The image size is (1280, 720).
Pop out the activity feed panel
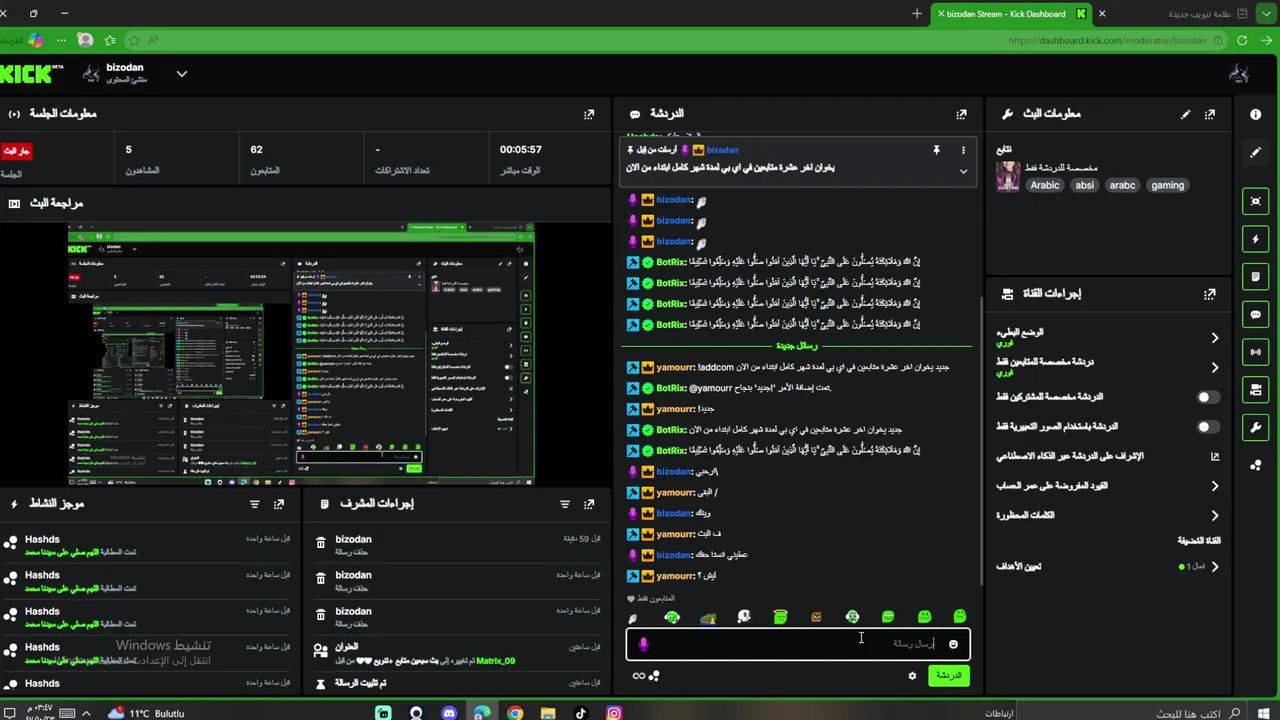tap(279, 504)
